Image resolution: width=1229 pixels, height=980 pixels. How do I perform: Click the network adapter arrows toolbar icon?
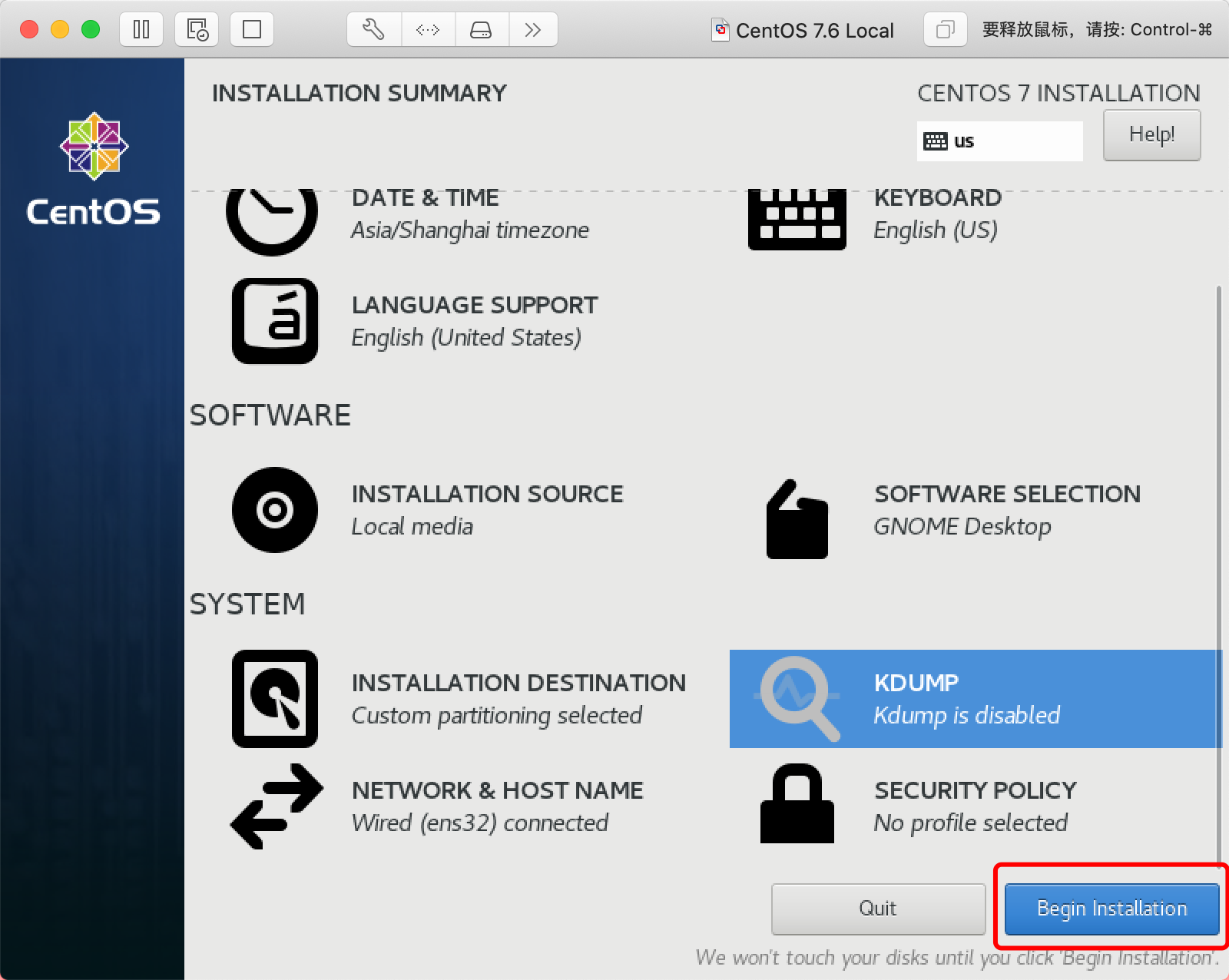[428, 29]
